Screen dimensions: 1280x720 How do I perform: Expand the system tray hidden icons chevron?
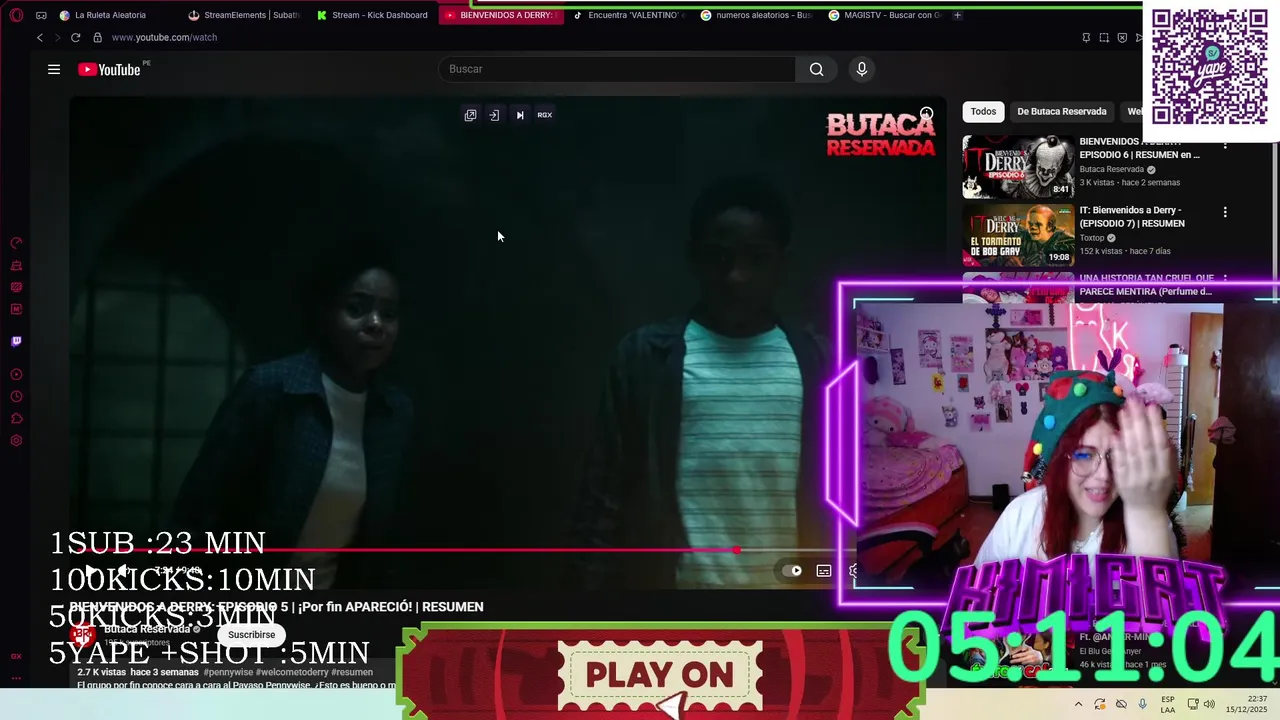(x=1078, y=704)
